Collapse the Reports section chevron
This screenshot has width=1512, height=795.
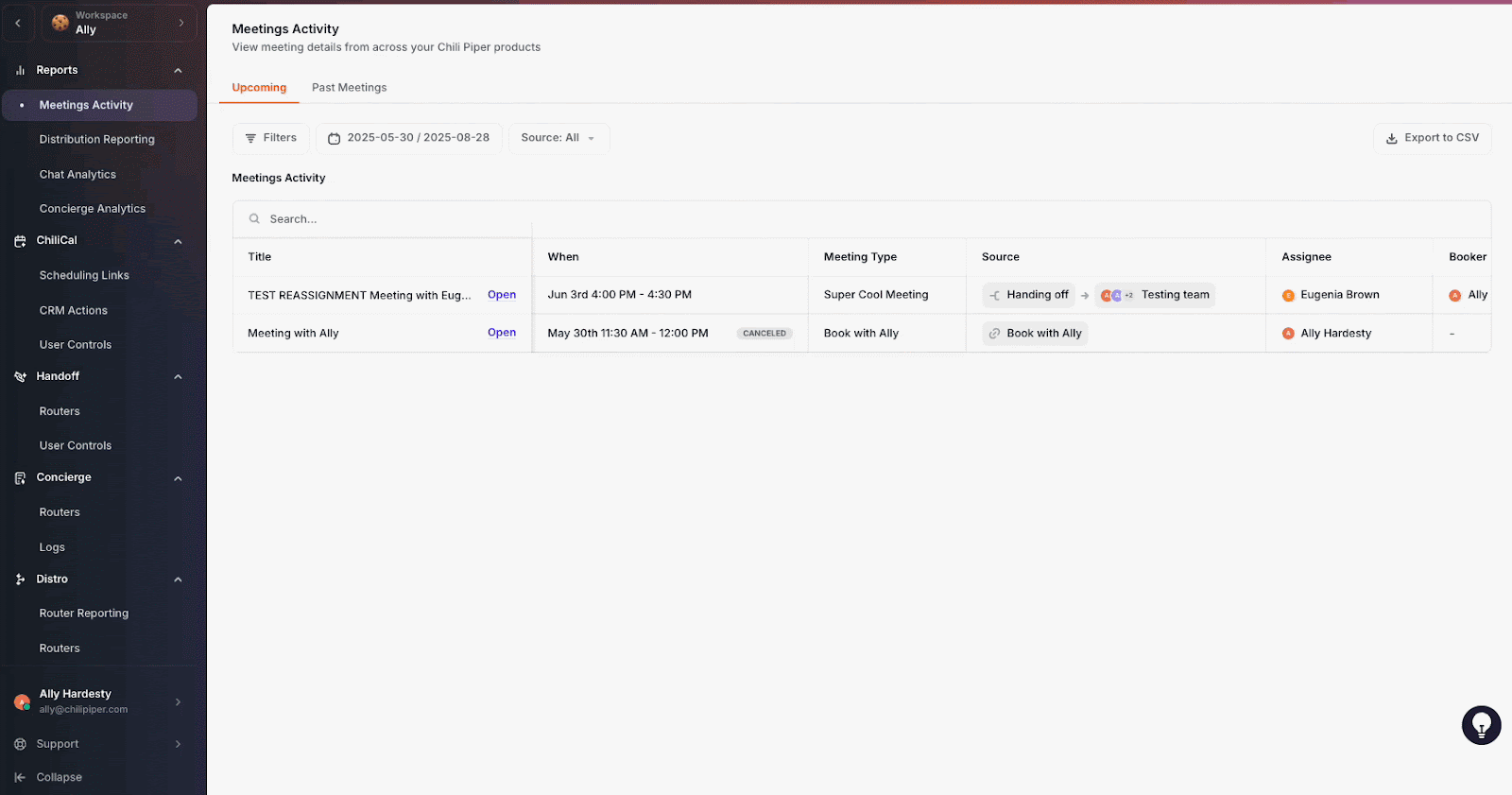tap(178, 71)
